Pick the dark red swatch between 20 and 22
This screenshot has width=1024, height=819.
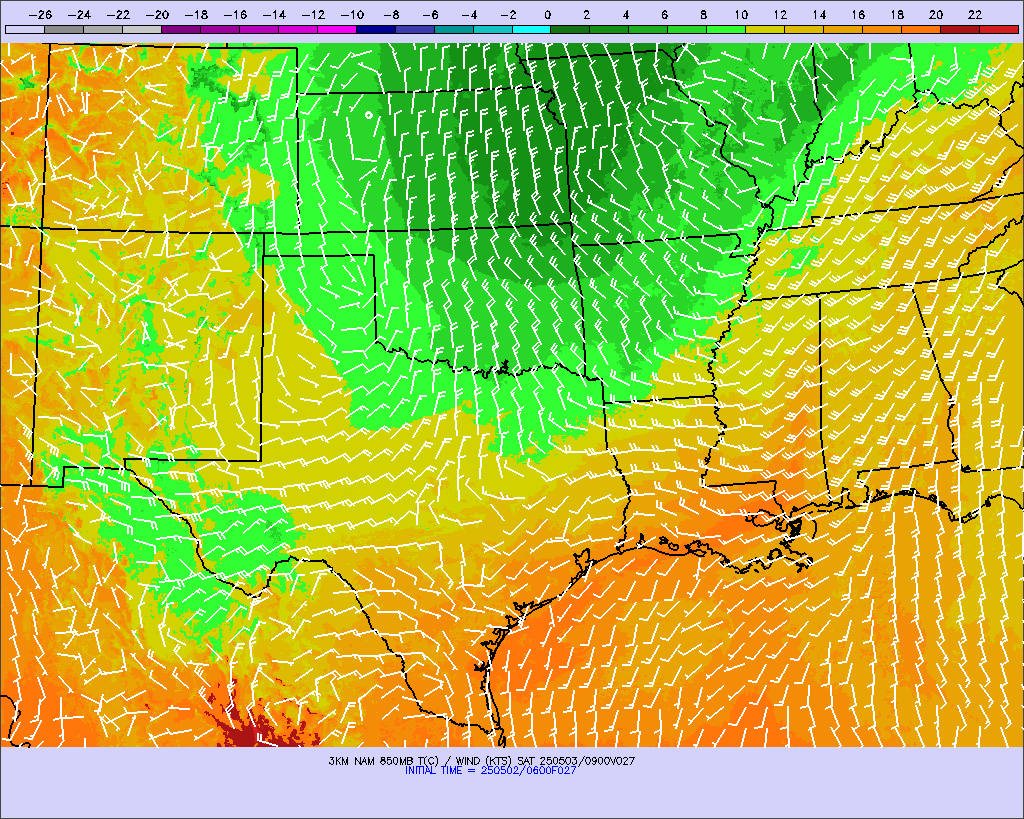click(x=961, y=29)
